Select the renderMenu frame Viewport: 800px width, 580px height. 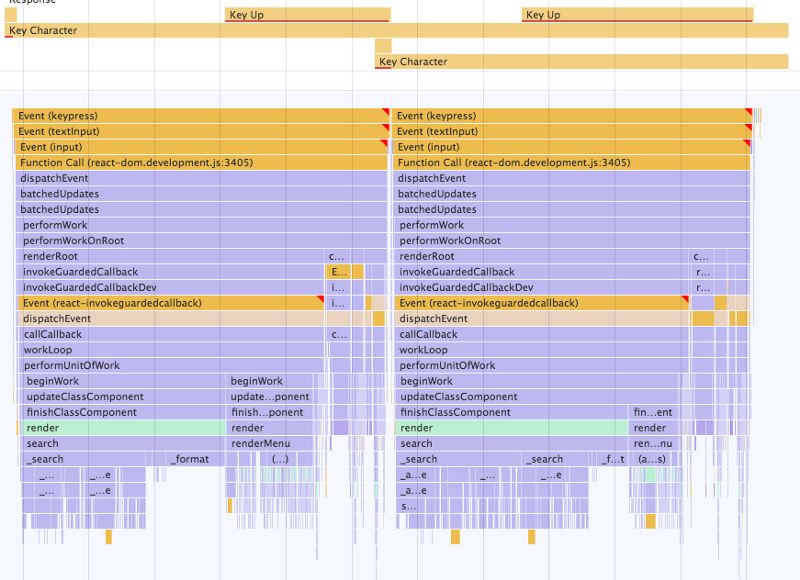click(x=272, y=443)
